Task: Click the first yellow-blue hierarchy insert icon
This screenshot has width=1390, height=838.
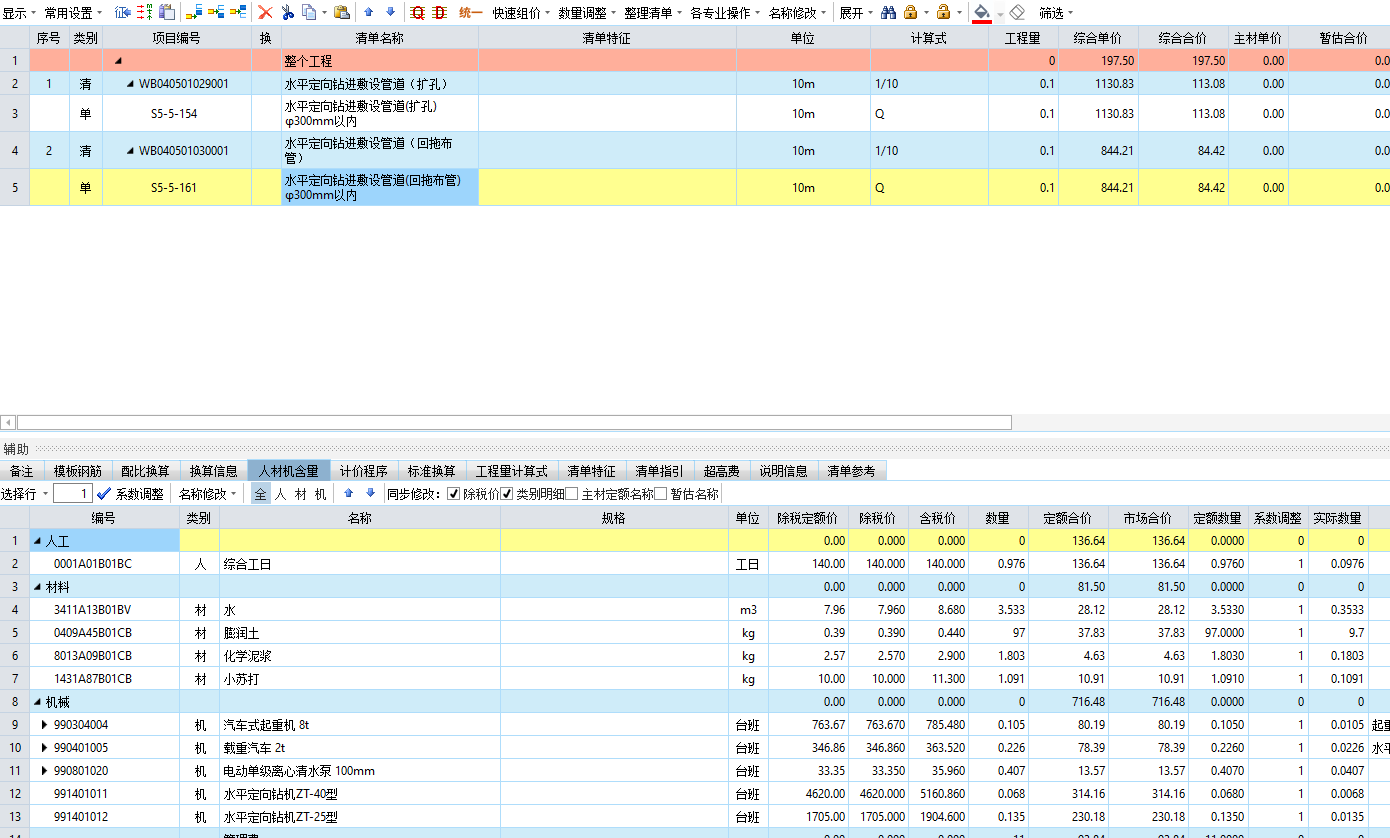Action: (x=194, y=12)
